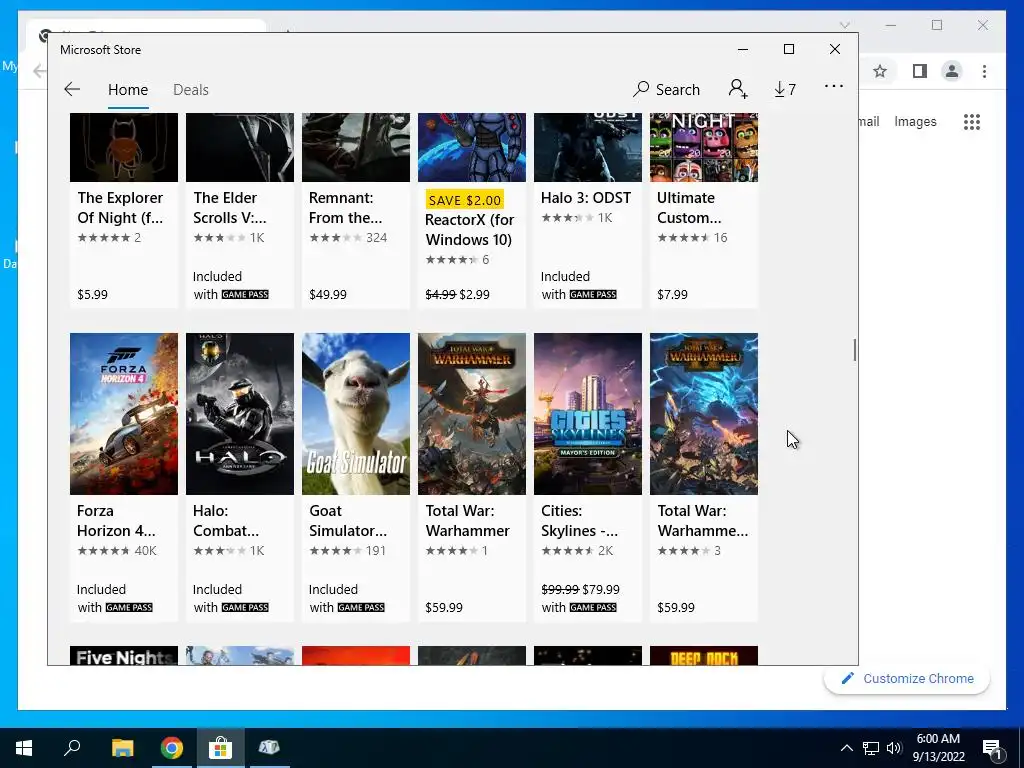The height and width of the screenshot is (768, 1024).
Task: Open Chrome three-dot menu
Action: pyautogui.click(x=984, y=71)
